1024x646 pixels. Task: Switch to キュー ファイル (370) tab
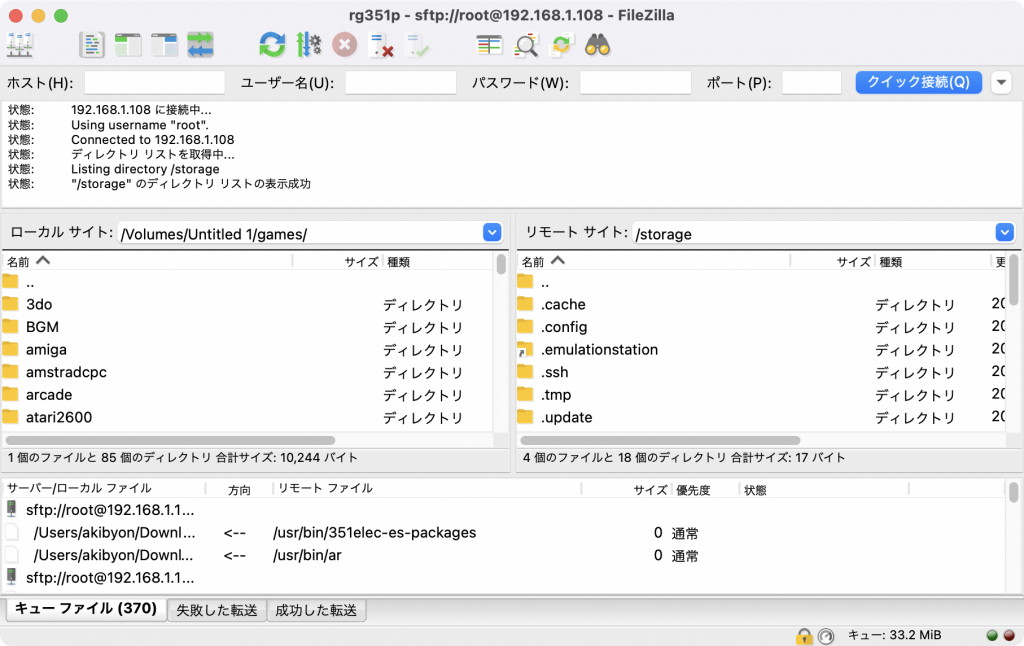(x=86, y=609)
